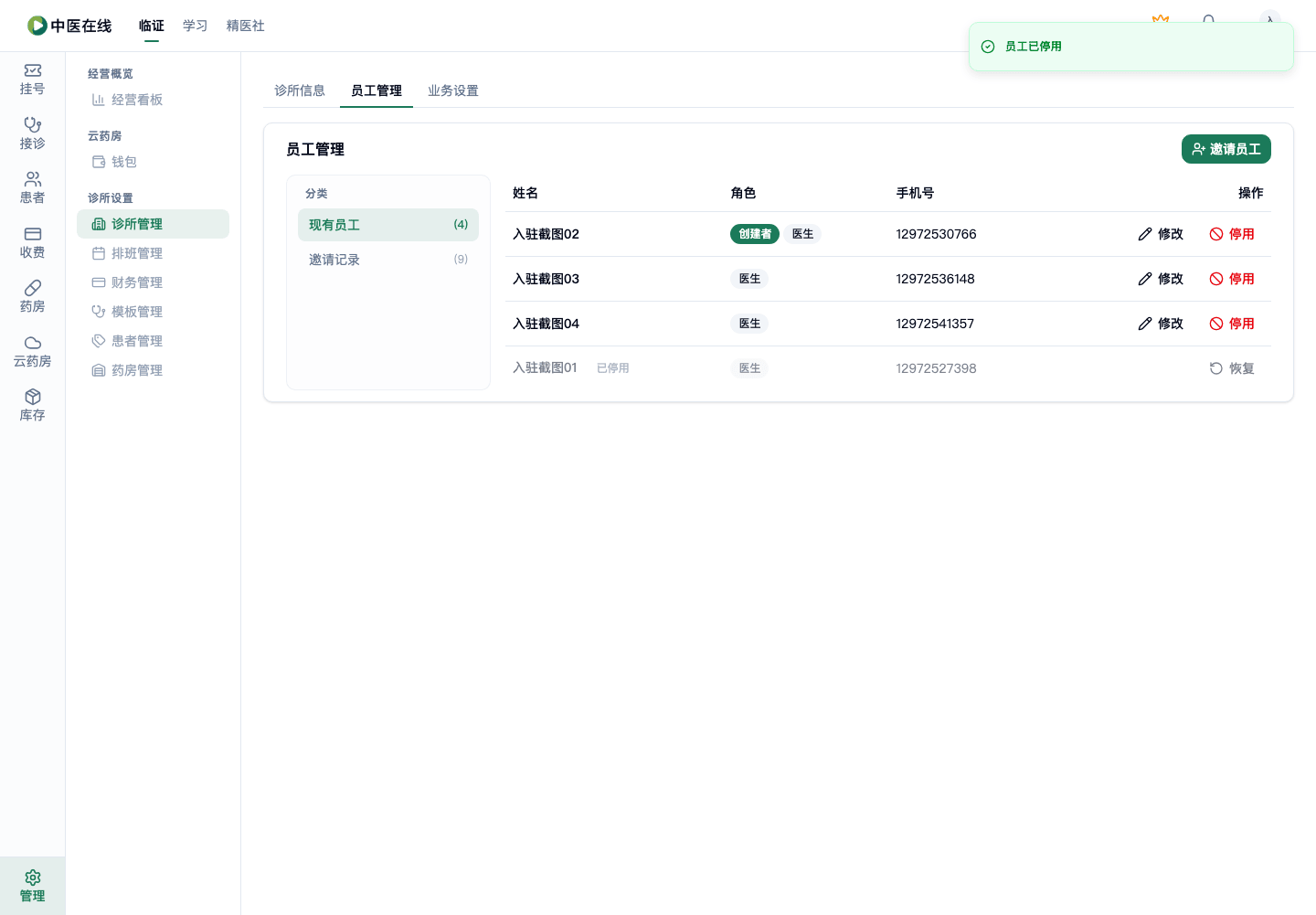1316x915 pixels.
Task: Click the 财务管理 card icon
Action: point(99,282)
